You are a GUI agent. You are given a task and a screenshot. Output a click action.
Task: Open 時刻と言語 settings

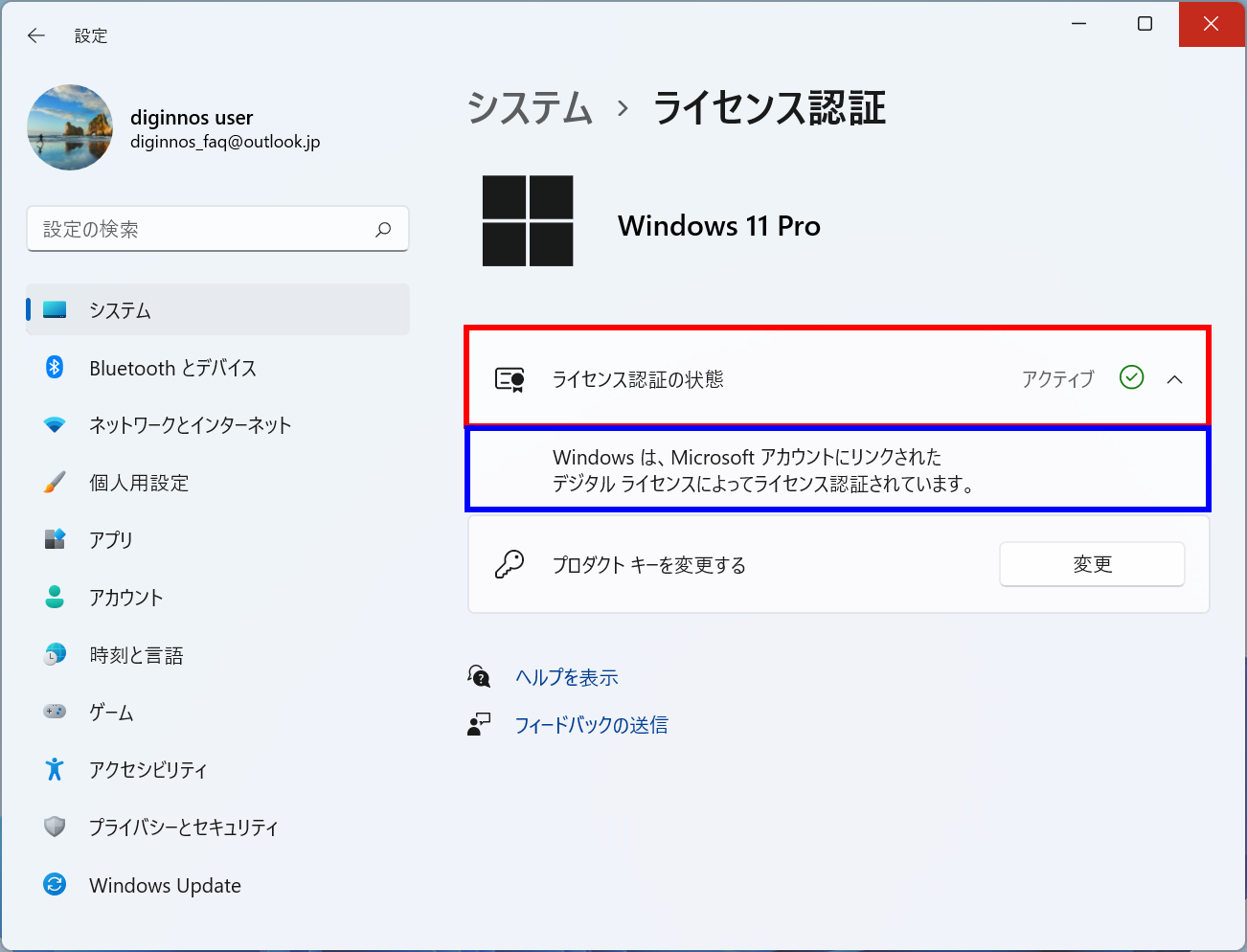(x=218, y=654)
